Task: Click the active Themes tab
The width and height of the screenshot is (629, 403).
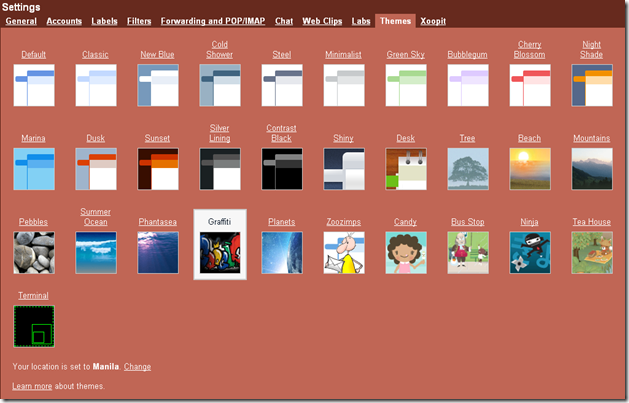Action: pos(396,21)
